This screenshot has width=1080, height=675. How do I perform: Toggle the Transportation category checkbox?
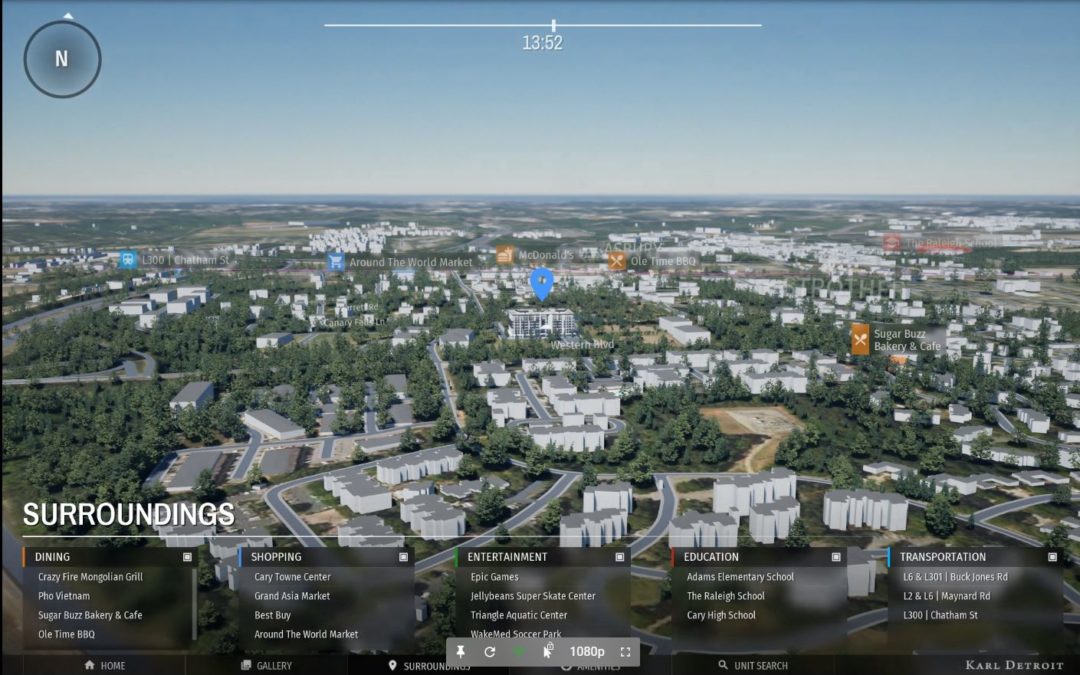click(1051, 557)
